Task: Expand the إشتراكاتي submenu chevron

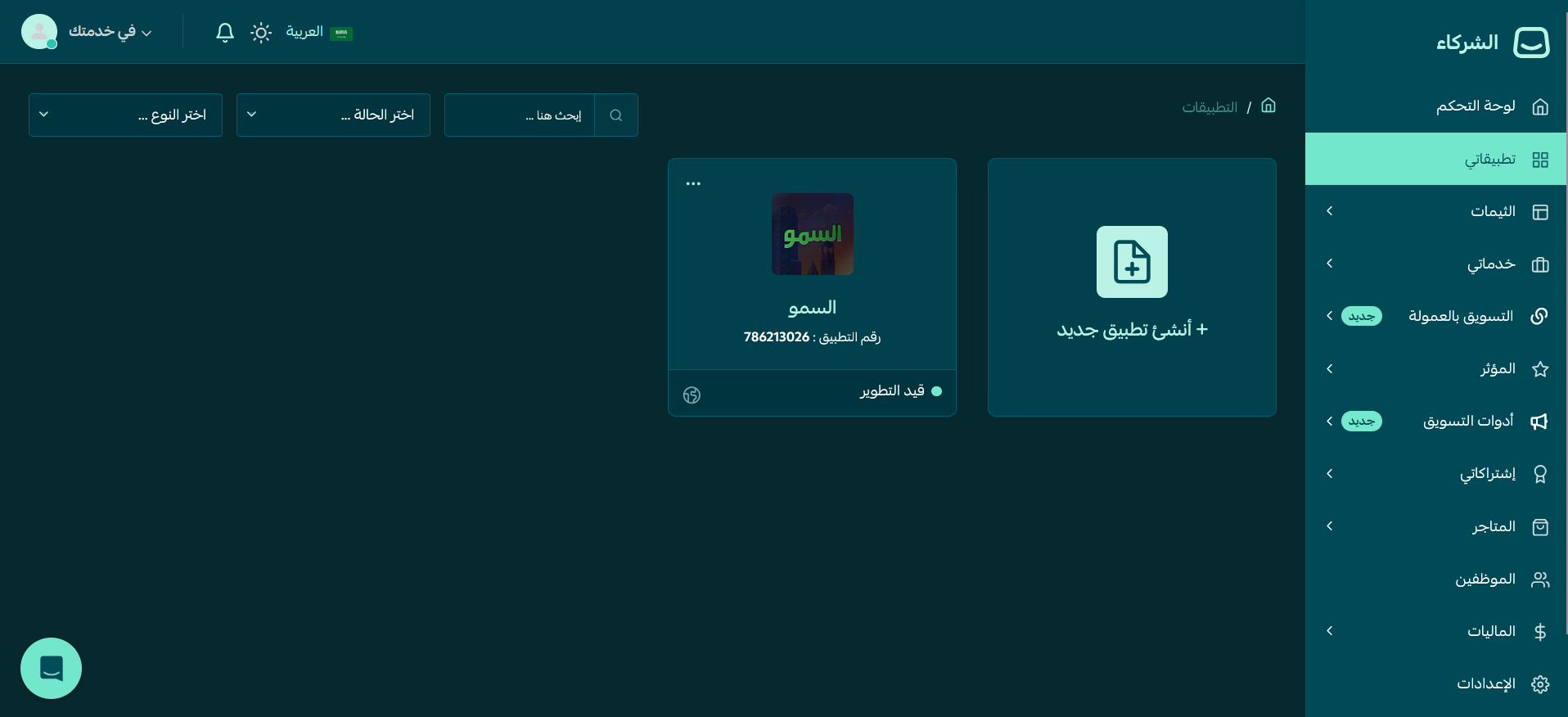Action: pos(1330,474)
